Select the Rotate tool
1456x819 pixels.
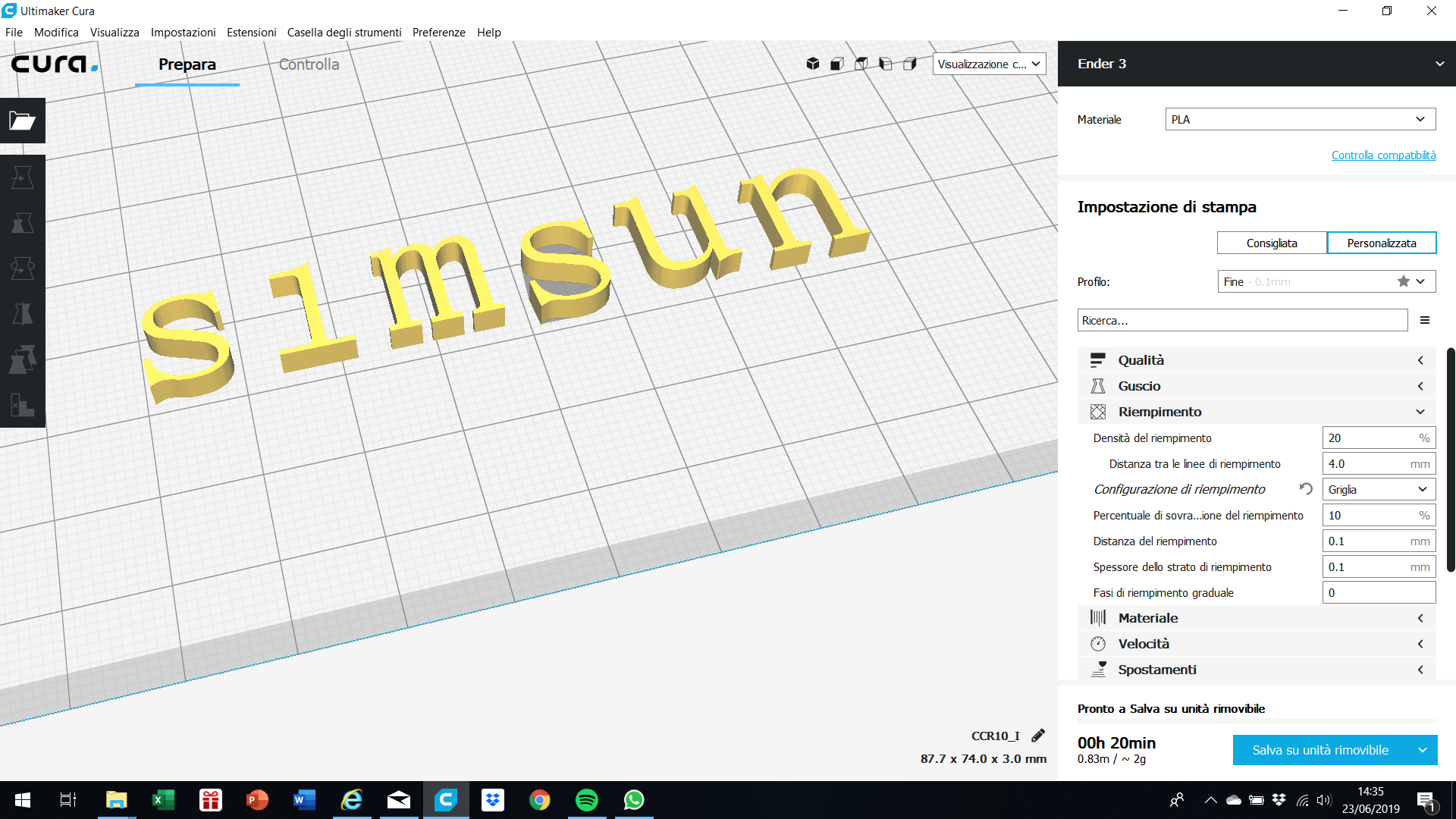(x=22, y=268)
